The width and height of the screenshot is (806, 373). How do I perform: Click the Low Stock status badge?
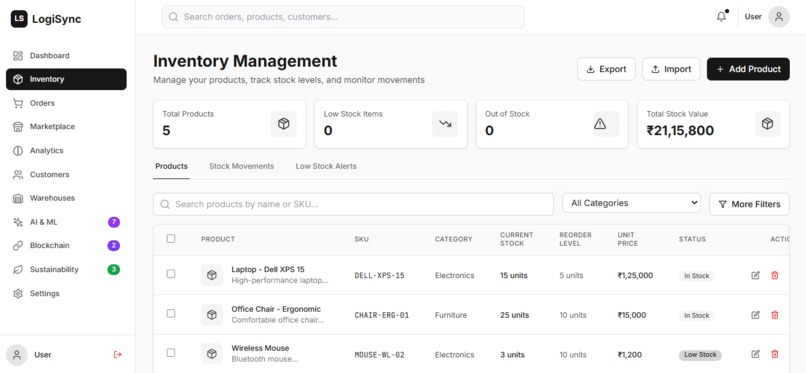[700, 355]
